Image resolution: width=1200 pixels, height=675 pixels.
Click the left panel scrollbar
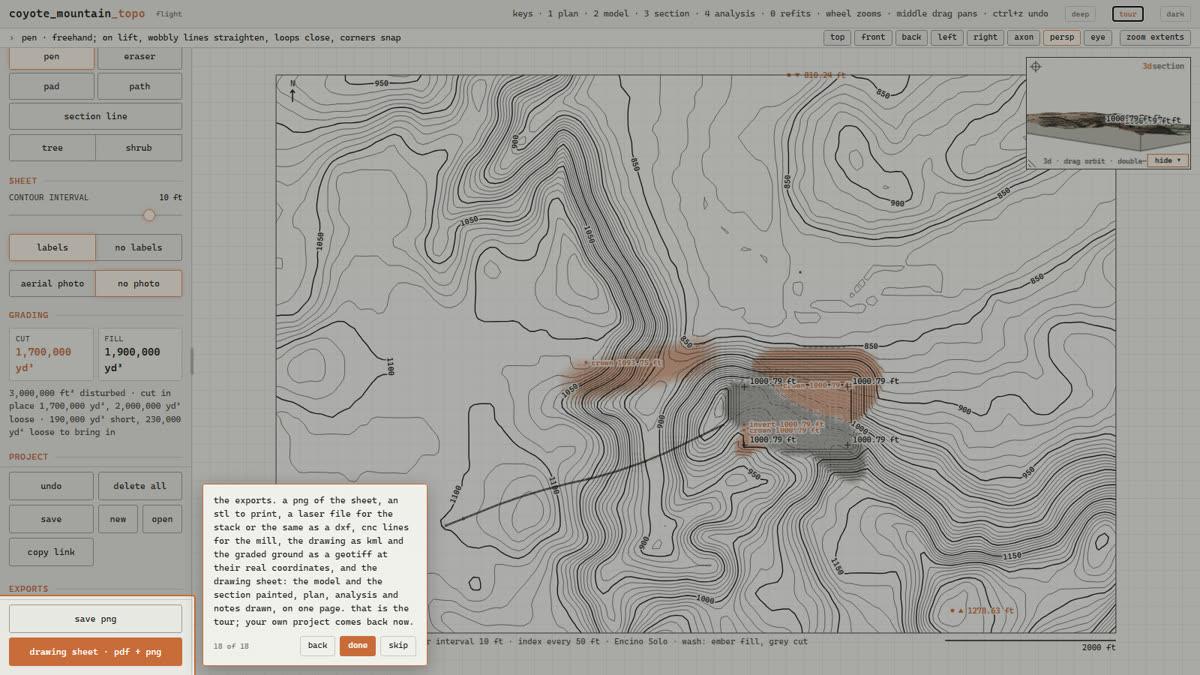pos(191,361)
